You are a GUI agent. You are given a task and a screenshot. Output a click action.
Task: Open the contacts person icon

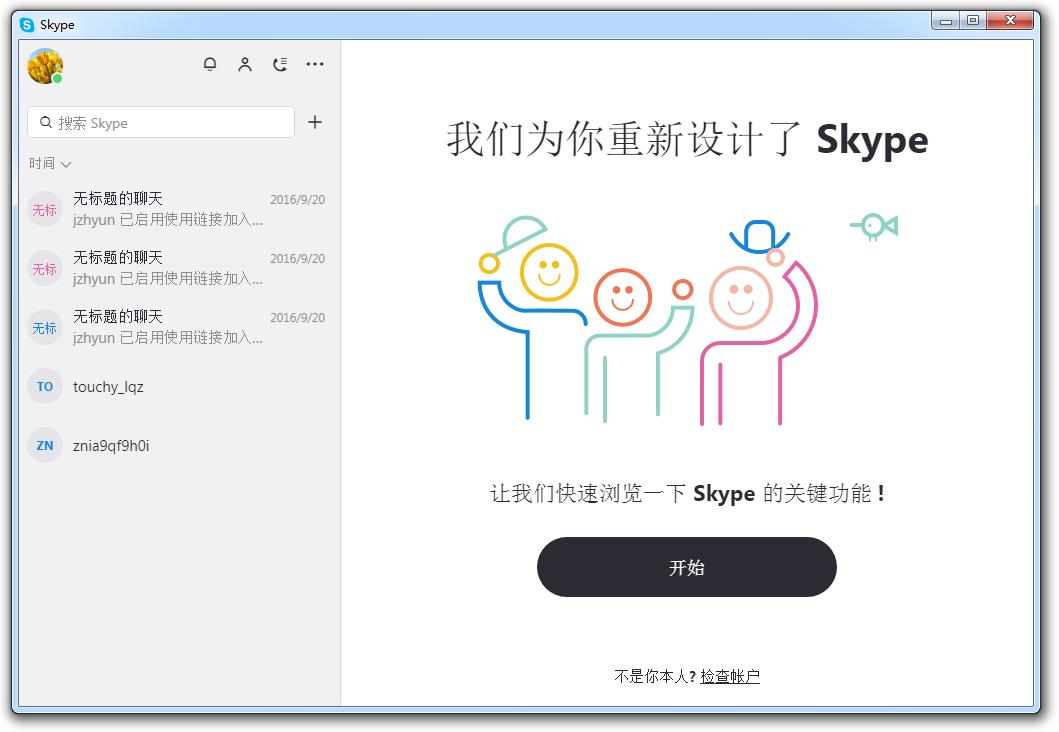point(245,64)
